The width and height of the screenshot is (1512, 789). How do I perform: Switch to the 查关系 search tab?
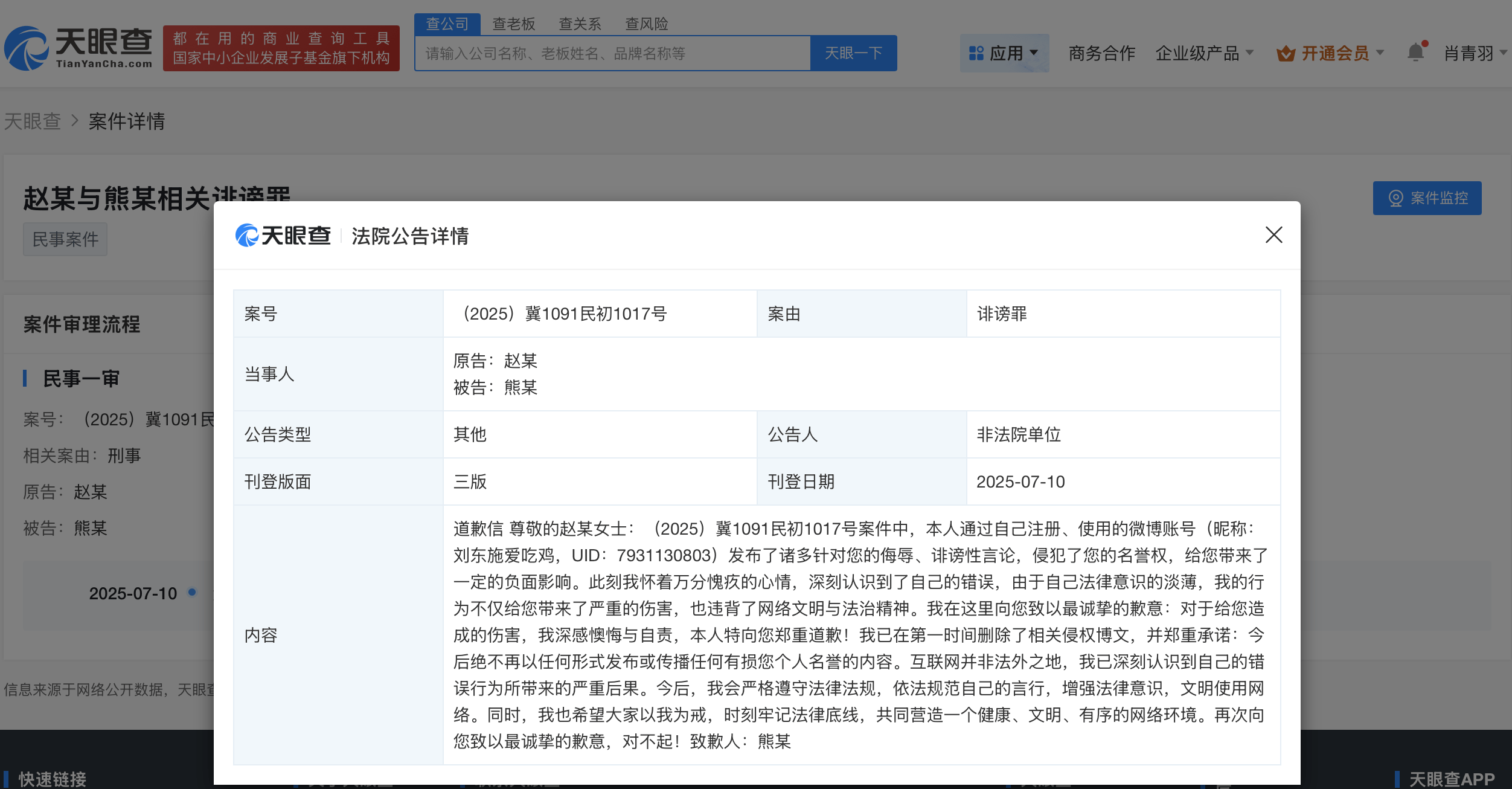click(580, 24)
